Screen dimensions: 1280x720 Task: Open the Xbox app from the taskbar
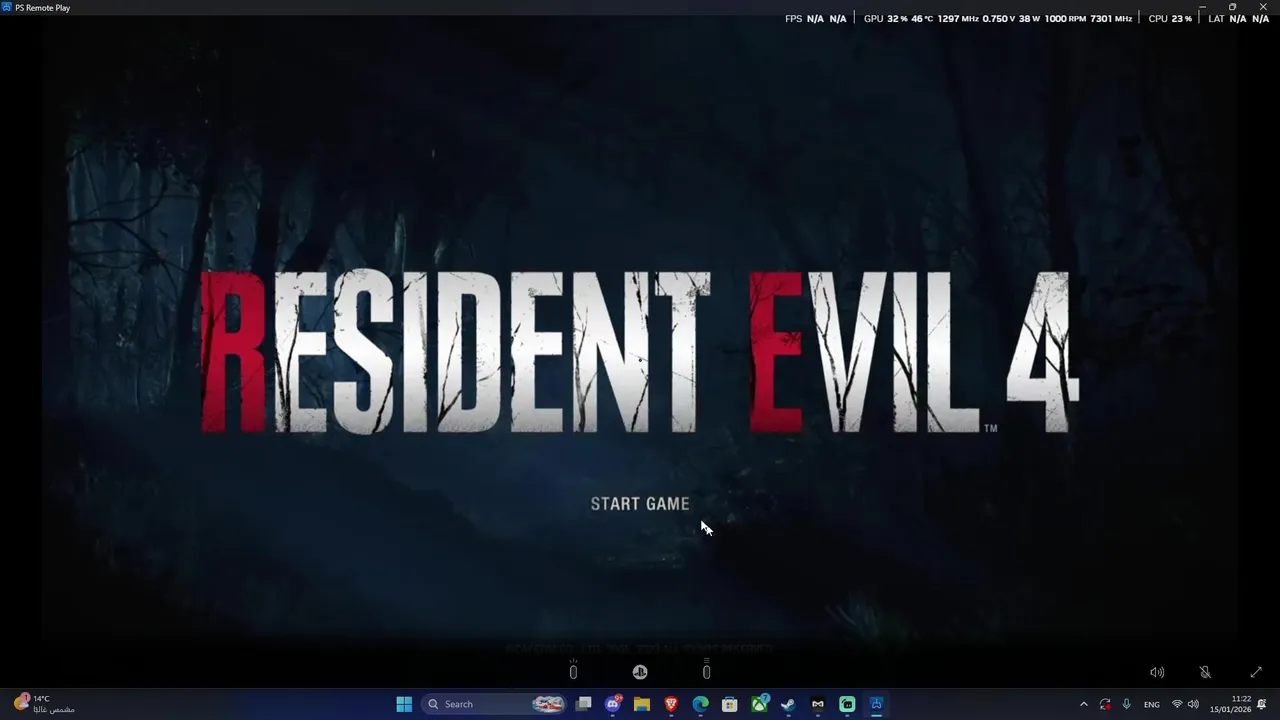pos(760,704)
